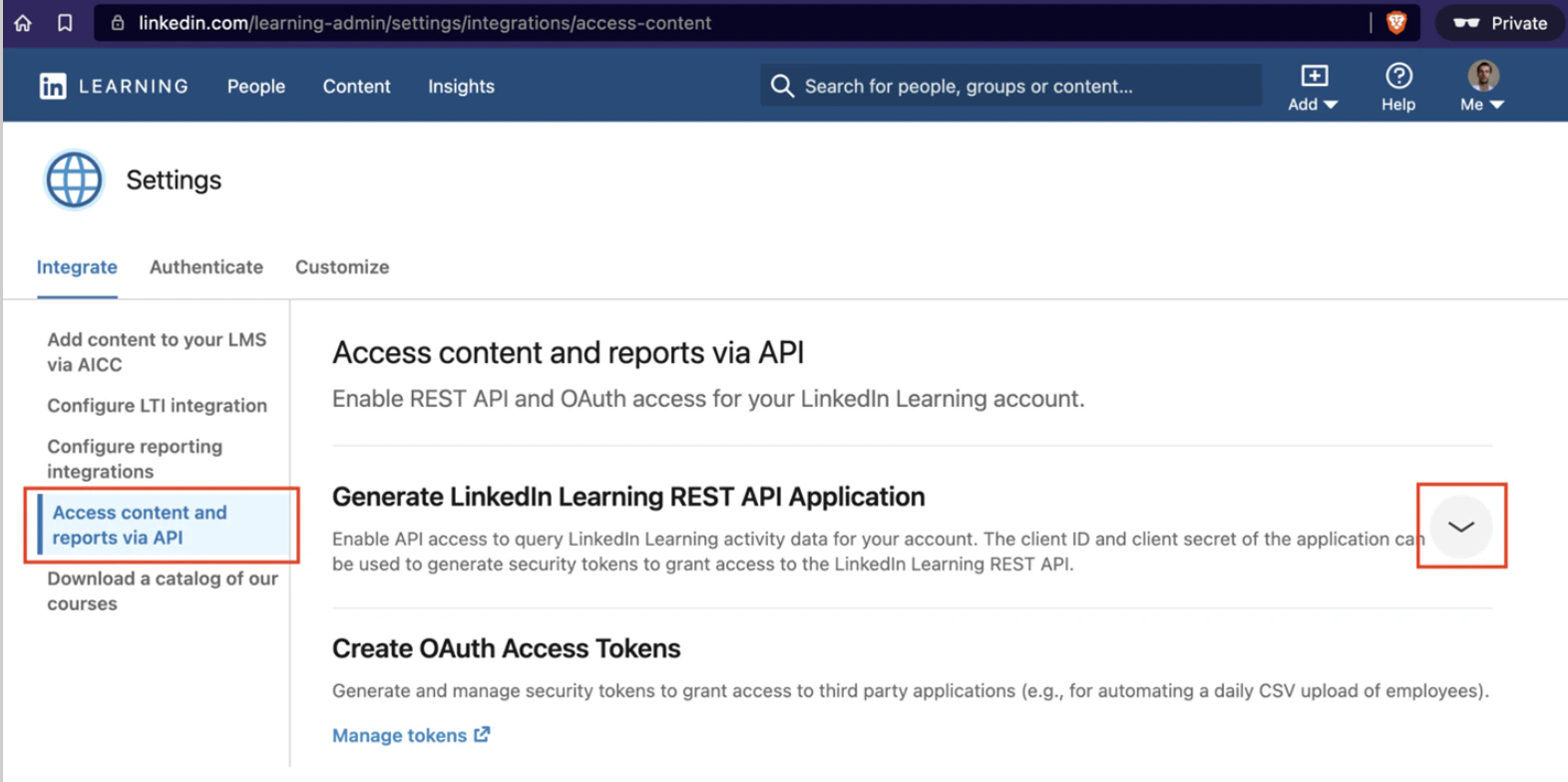The height and width of the screenshot is (782, 1568).
Task: Open the Content menu
Action: pos(356,87)
